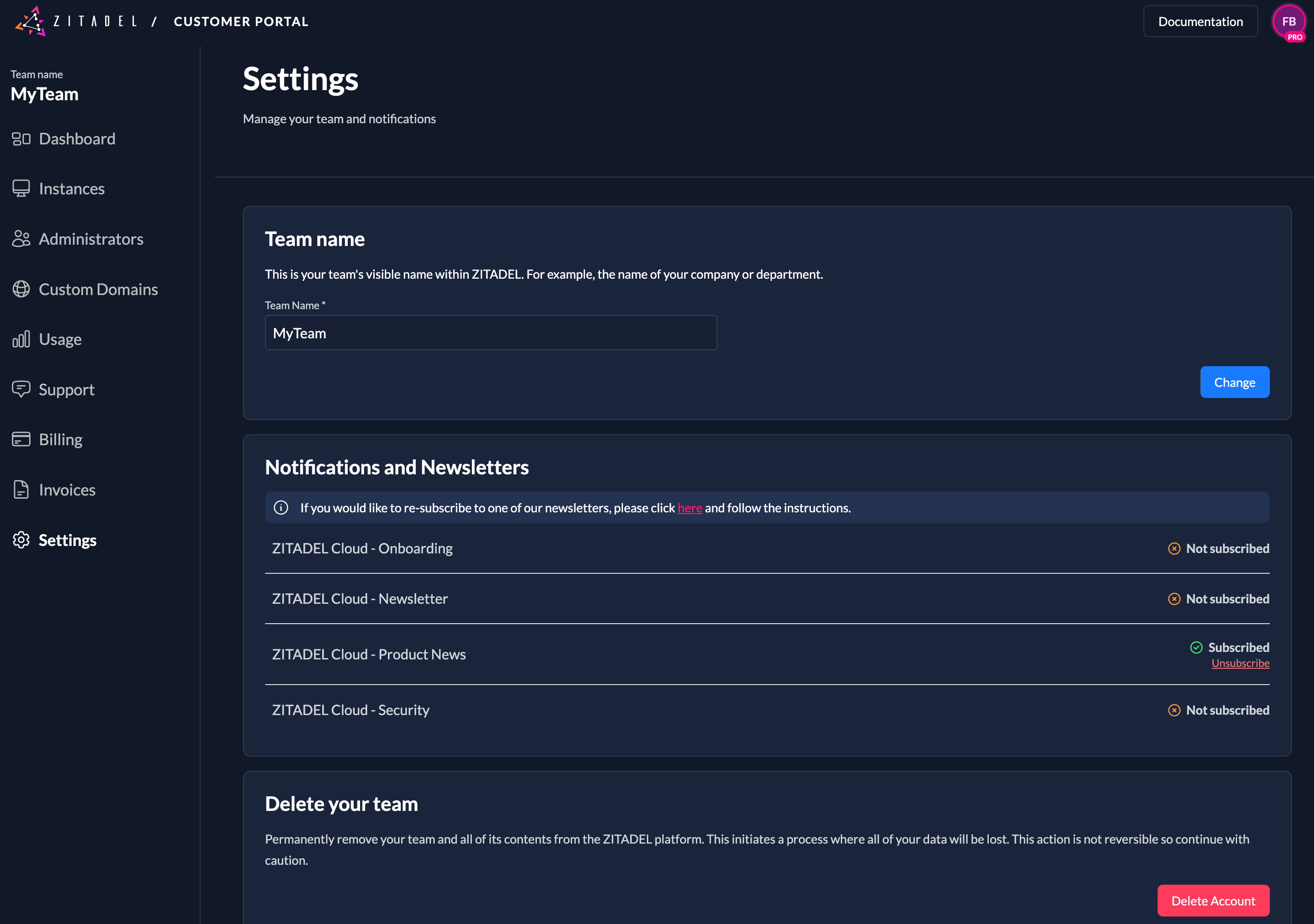The height and width of the screenshot is (924, 1314).
Task: Open the Dashboard sidebar icon
Action: coord(21,138)
